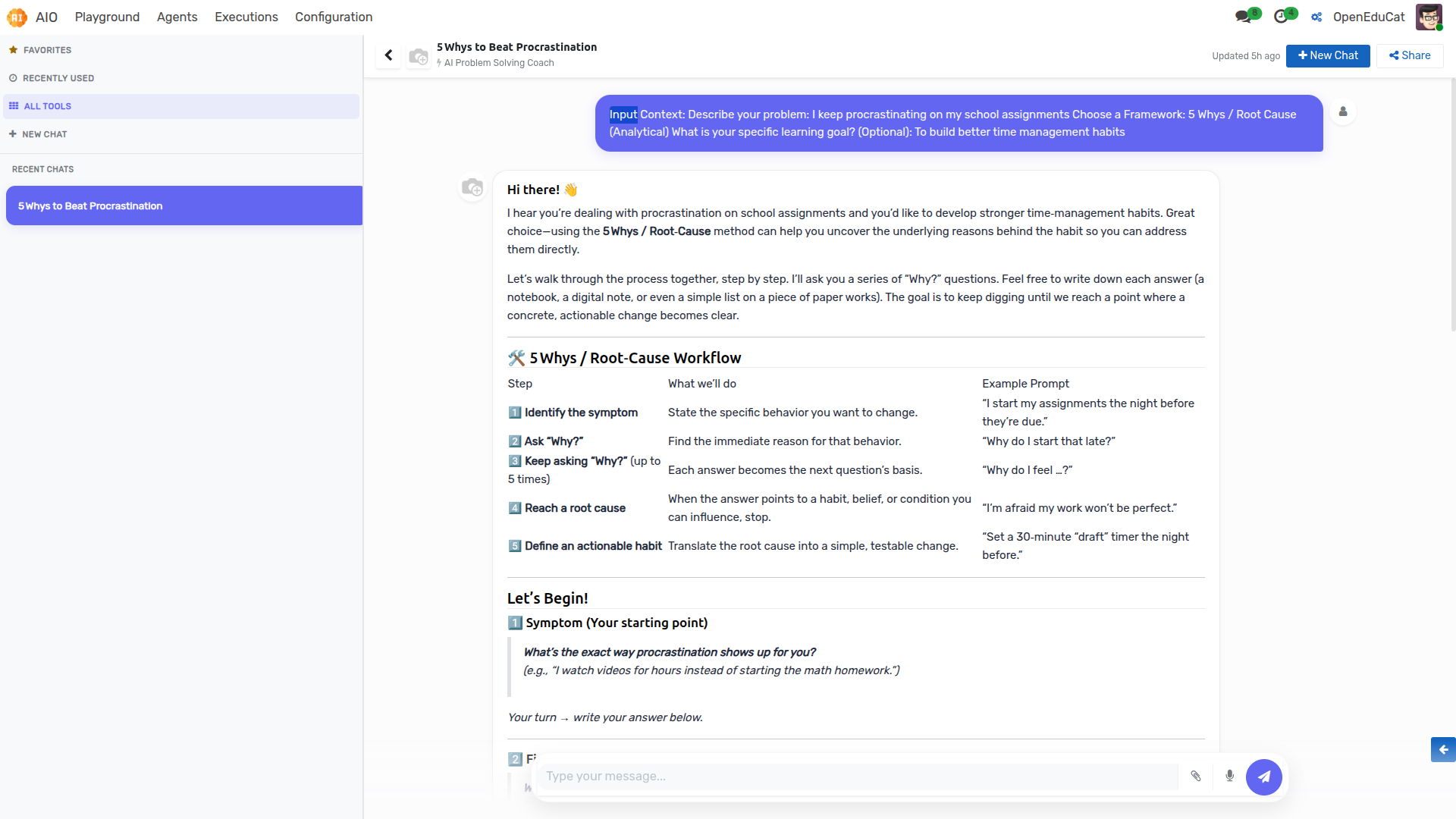This screenshot has height=819, width=1456.
Task: Go back using the left chevron button
Action: pyautogui.click(x=388, y=55)
